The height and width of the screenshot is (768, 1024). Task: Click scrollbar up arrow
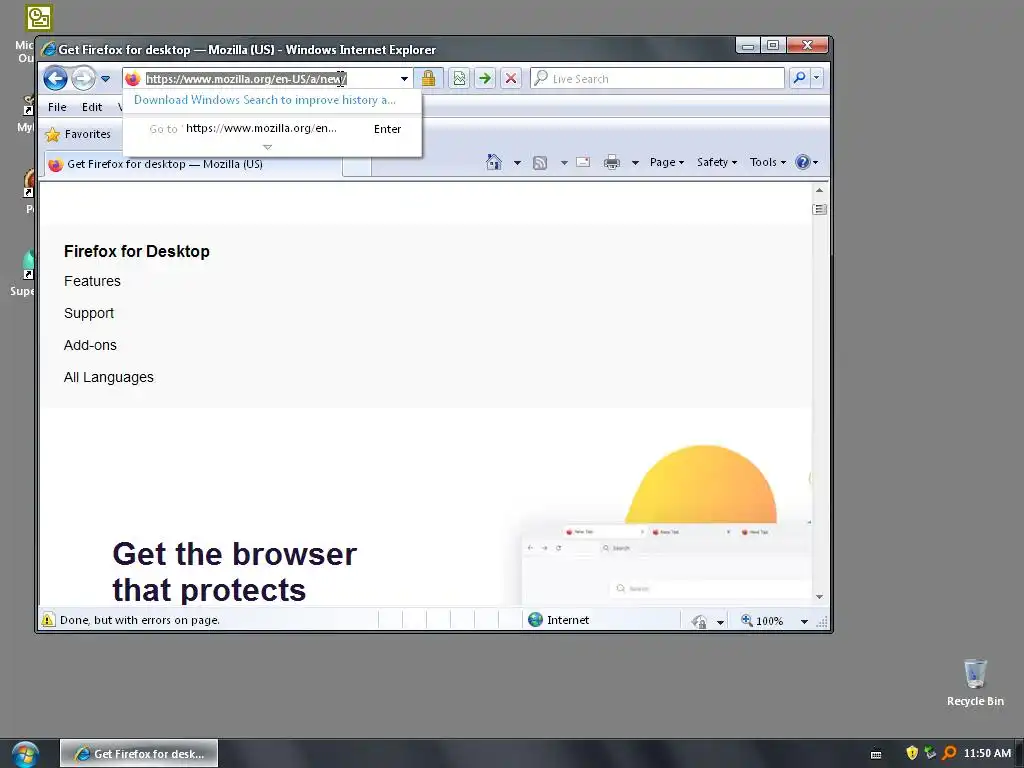[x=819, y=190]
